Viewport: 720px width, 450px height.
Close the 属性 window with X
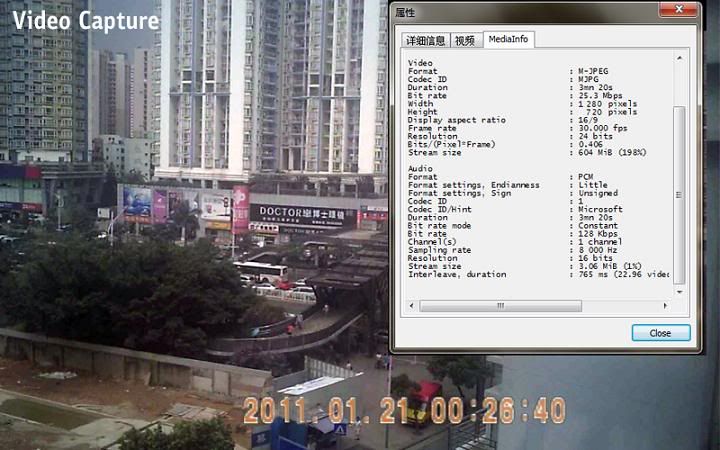click(x=679, y=9)
